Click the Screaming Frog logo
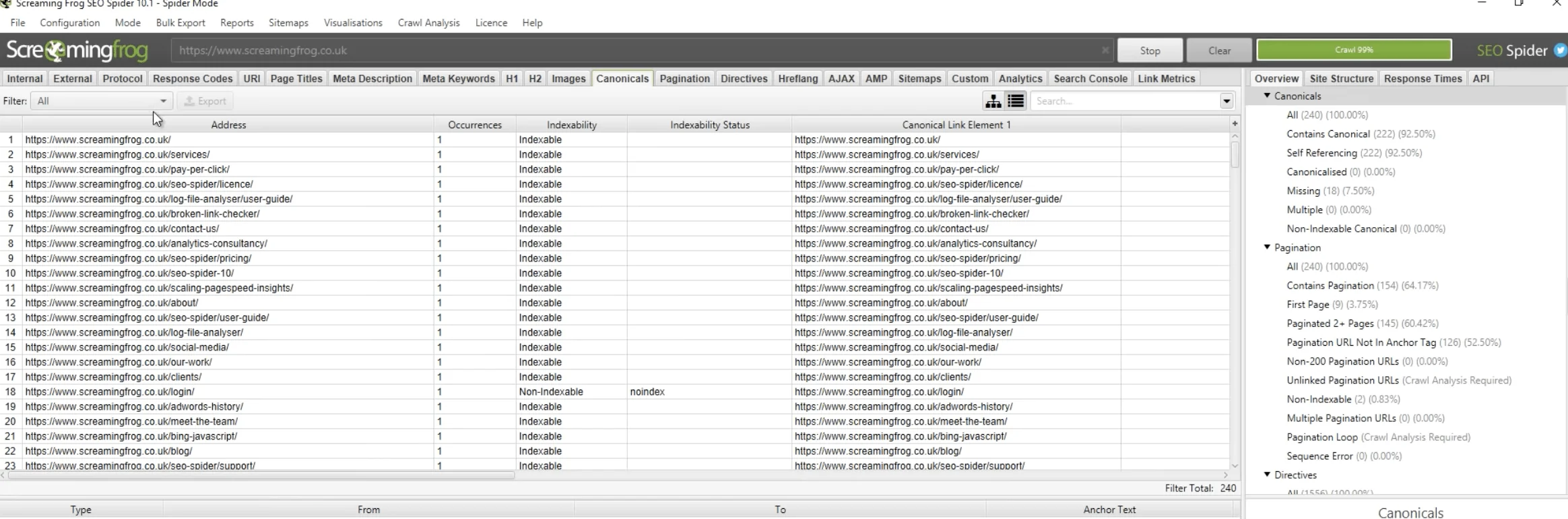Viewport: 1568px width, 519px height. (x=77, y=51)
